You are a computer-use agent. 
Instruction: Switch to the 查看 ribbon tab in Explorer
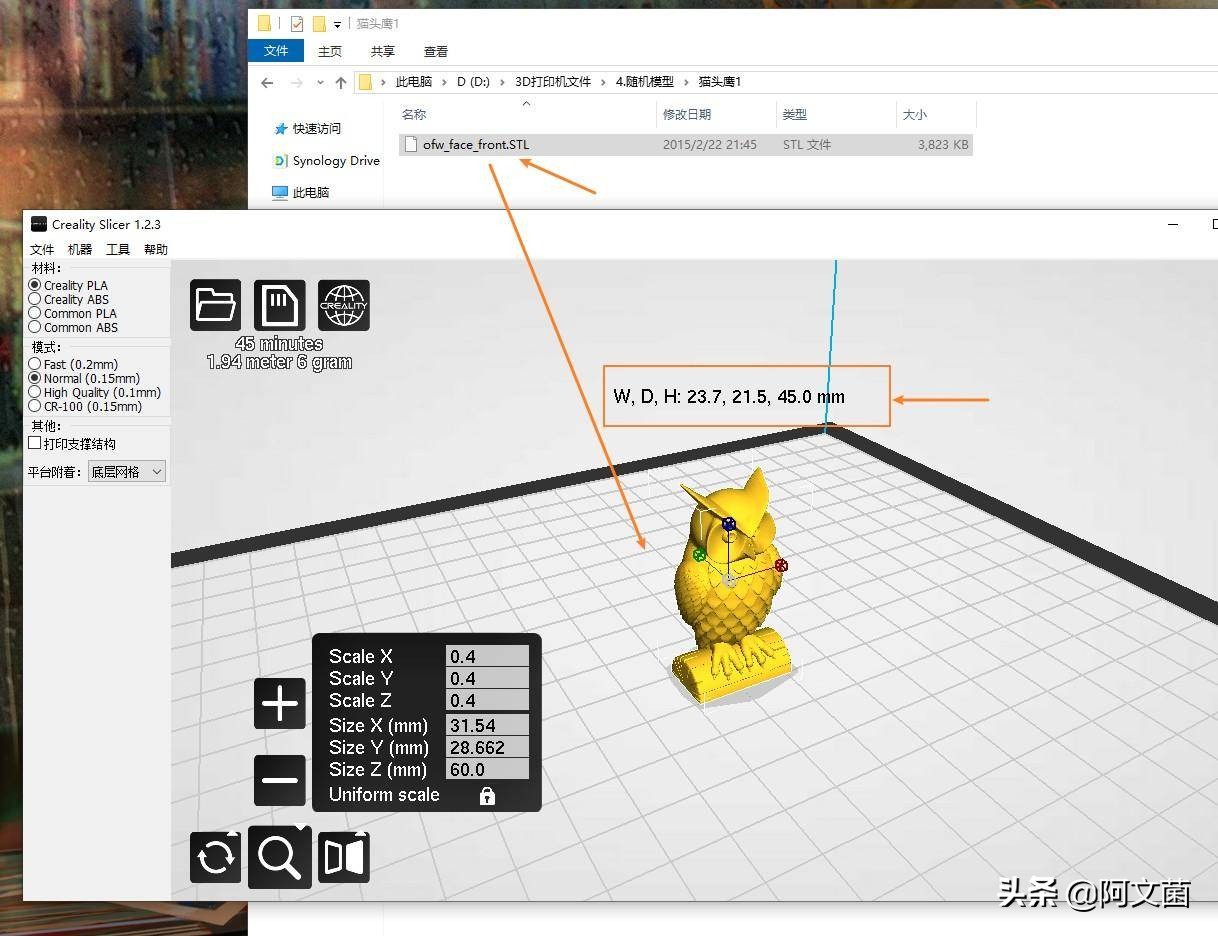click(x=435, y=51)
